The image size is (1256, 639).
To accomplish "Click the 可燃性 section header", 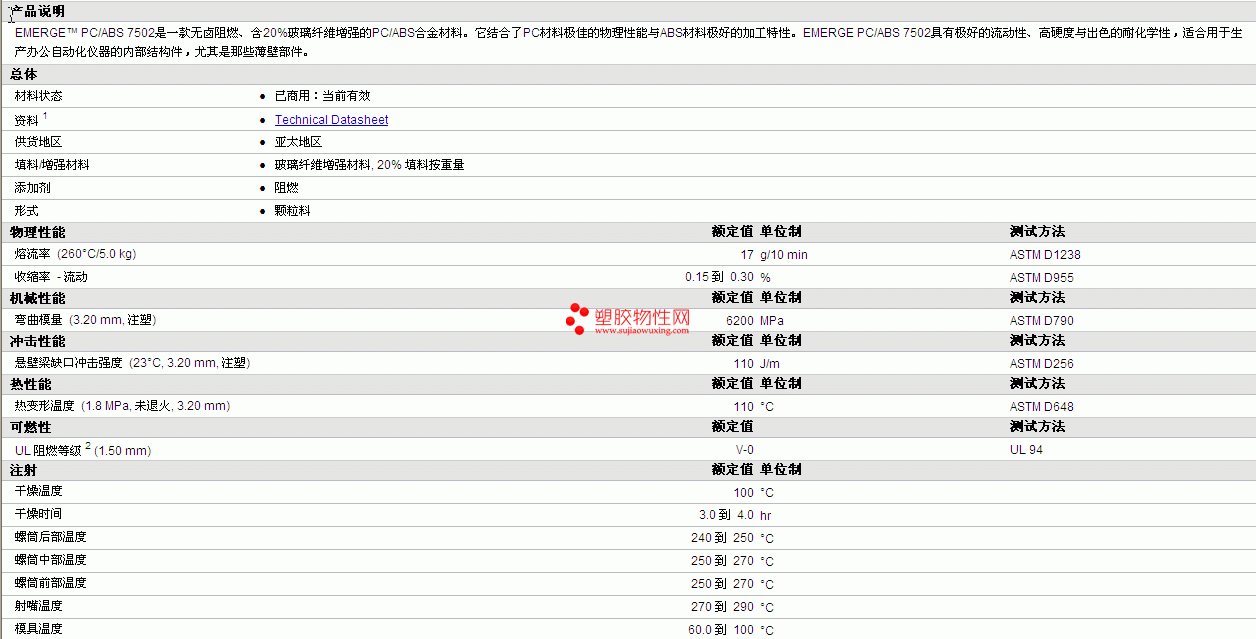I will click(x=31, y=427).
